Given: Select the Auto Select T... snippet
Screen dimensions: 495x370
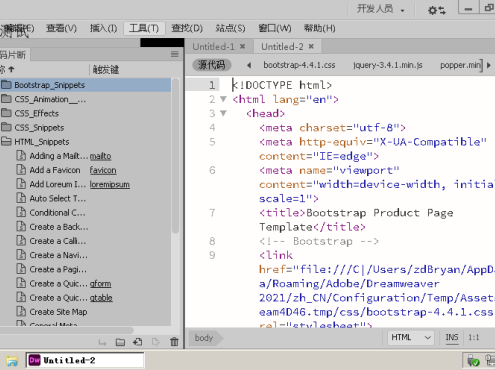Looking at the screenshot, I should pyautogui.click(x=58, y=198).
